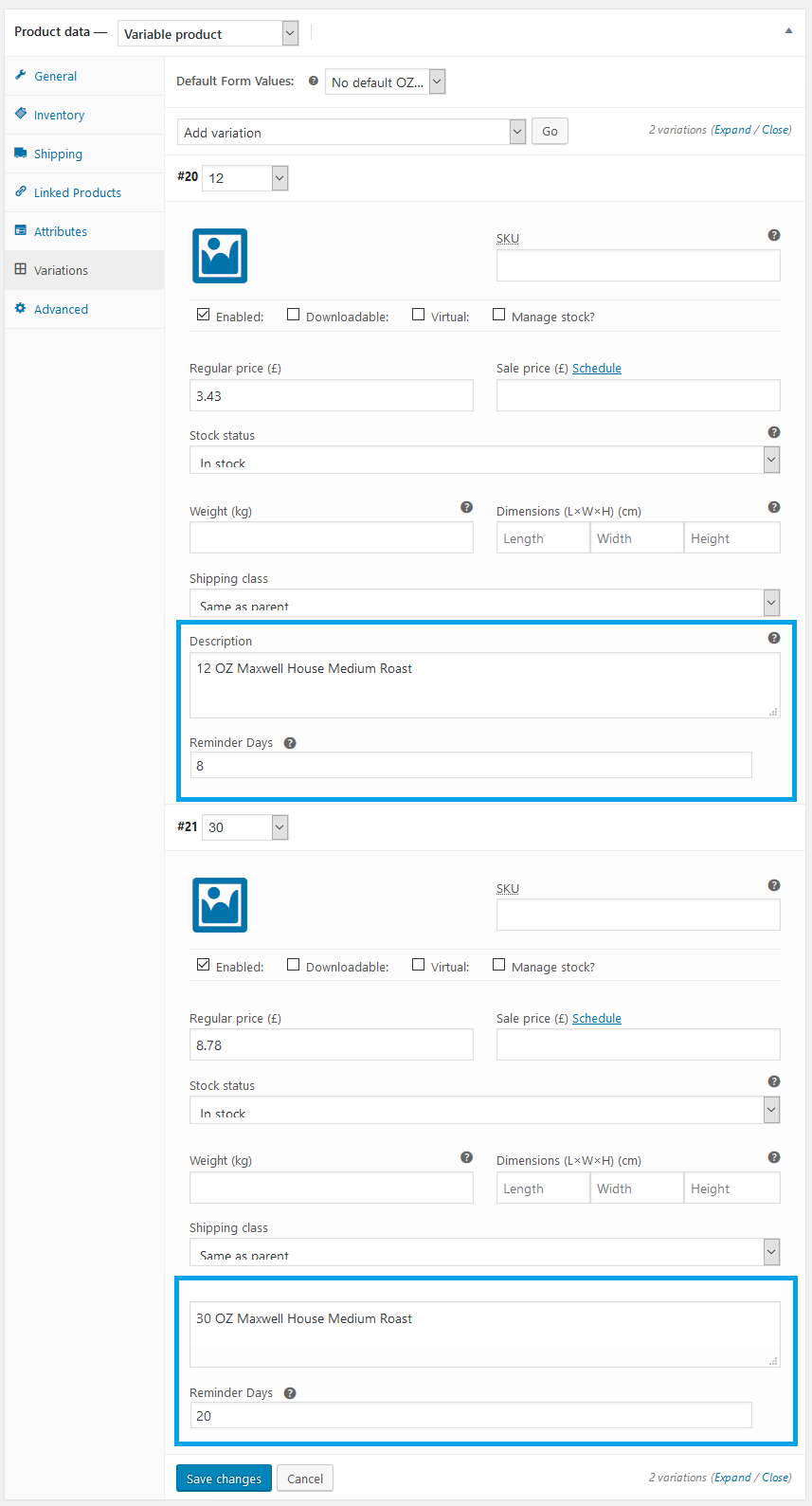Viewport: 812px width, 1506px height.
Task: Check Virtual for variation #21
Action: point(418,965)
